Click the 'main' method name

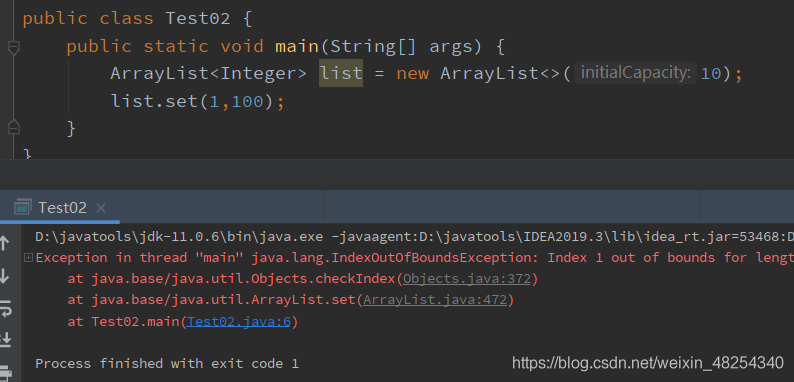coord(297,47)
